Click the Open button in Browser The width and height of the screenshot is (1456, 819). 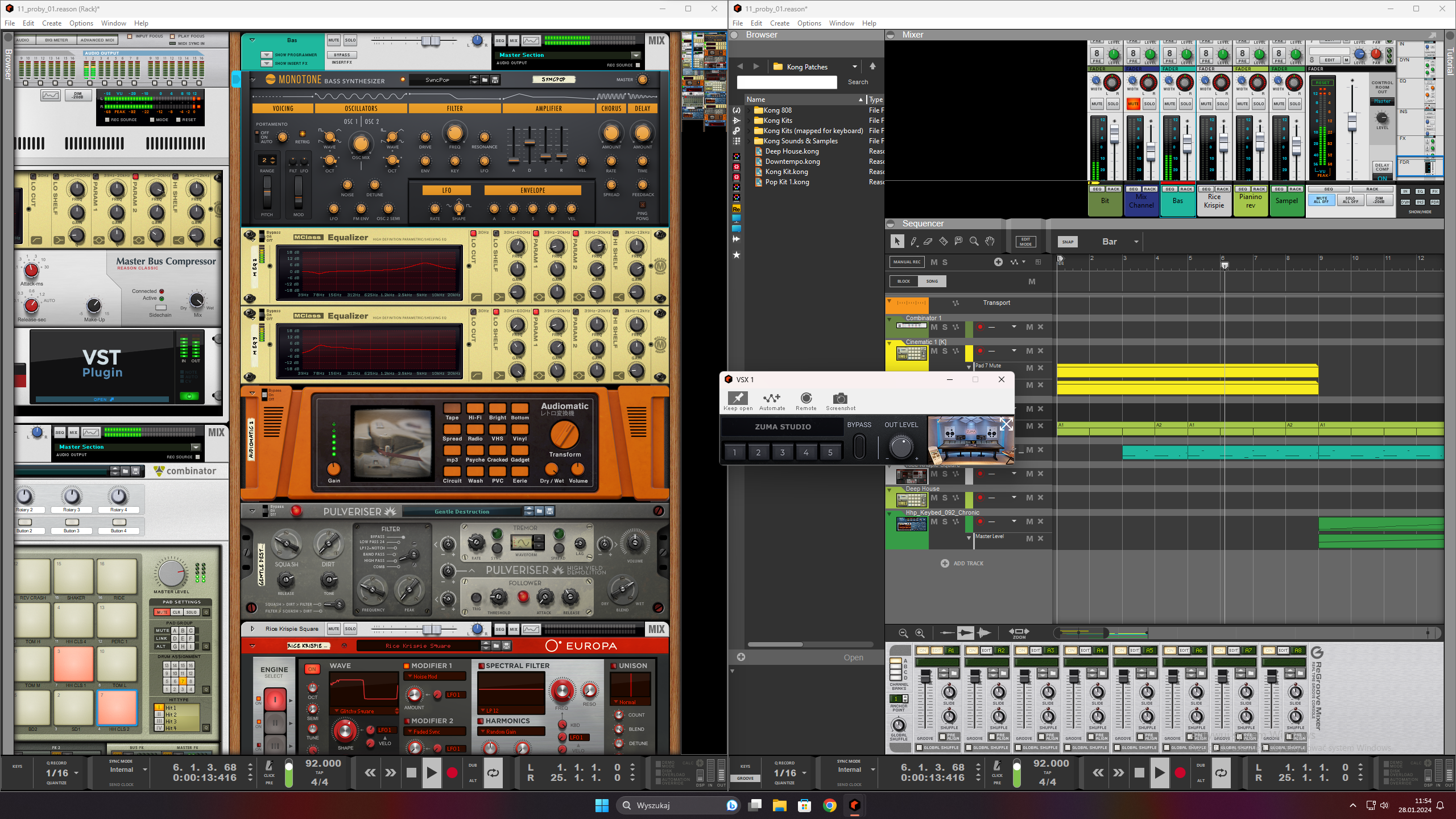click(x=853, y=657)
